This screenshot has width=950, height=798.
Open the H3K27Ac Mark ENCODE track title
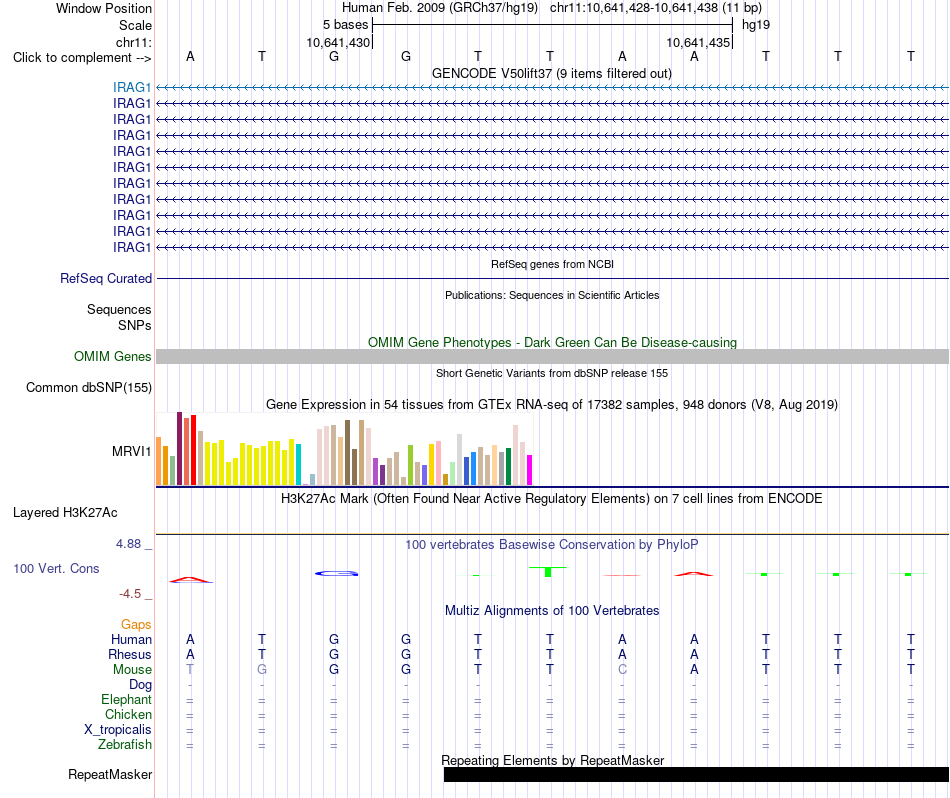coord(552,499)
